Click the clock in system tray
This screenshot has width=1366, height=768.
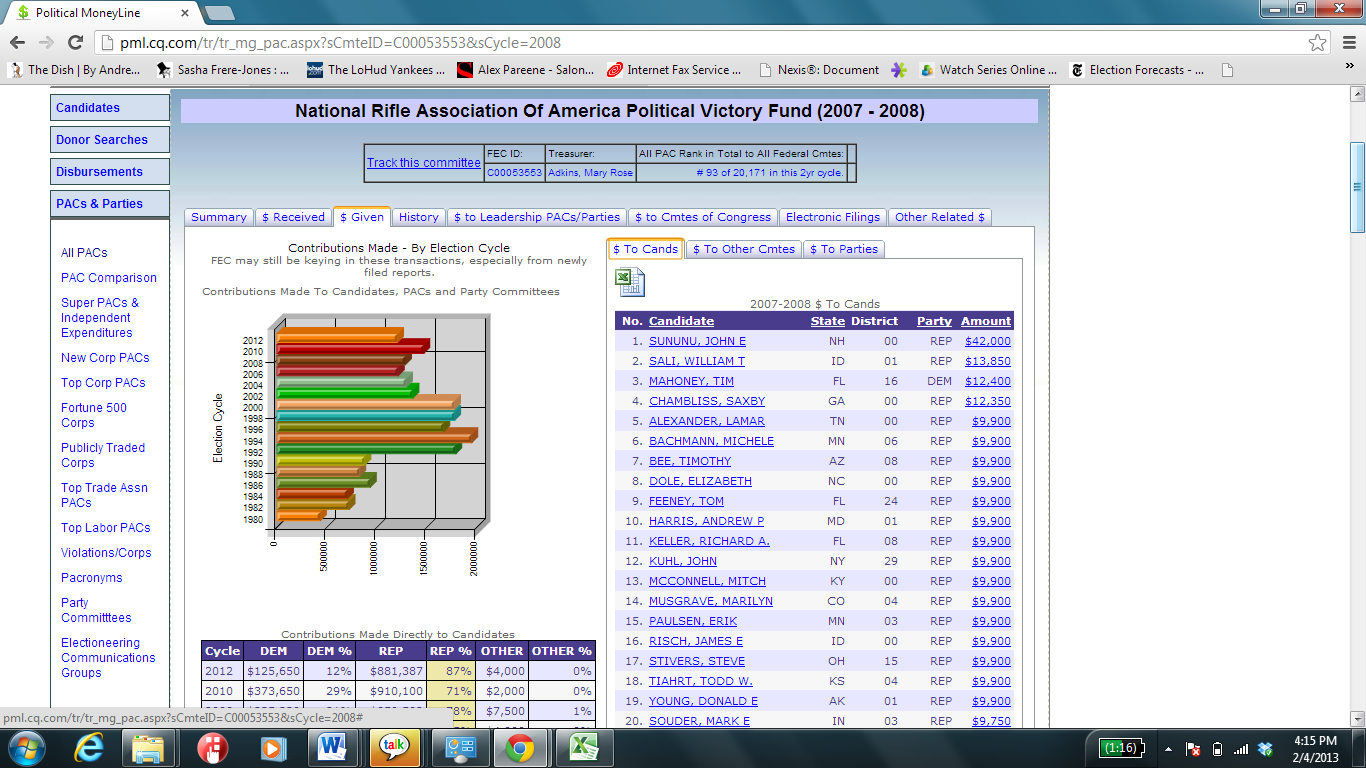point(1315,749)
